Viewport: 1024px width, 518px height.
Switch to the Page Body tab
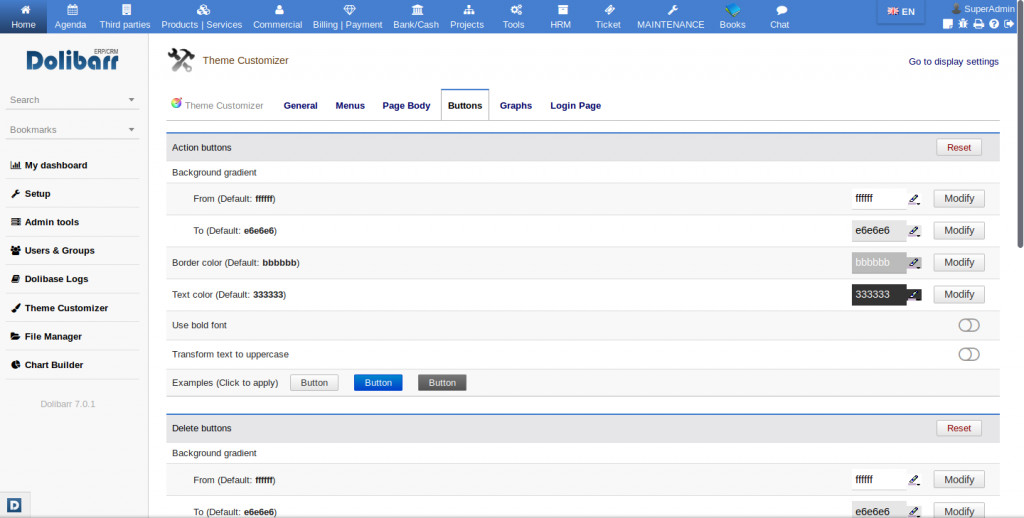406,106
